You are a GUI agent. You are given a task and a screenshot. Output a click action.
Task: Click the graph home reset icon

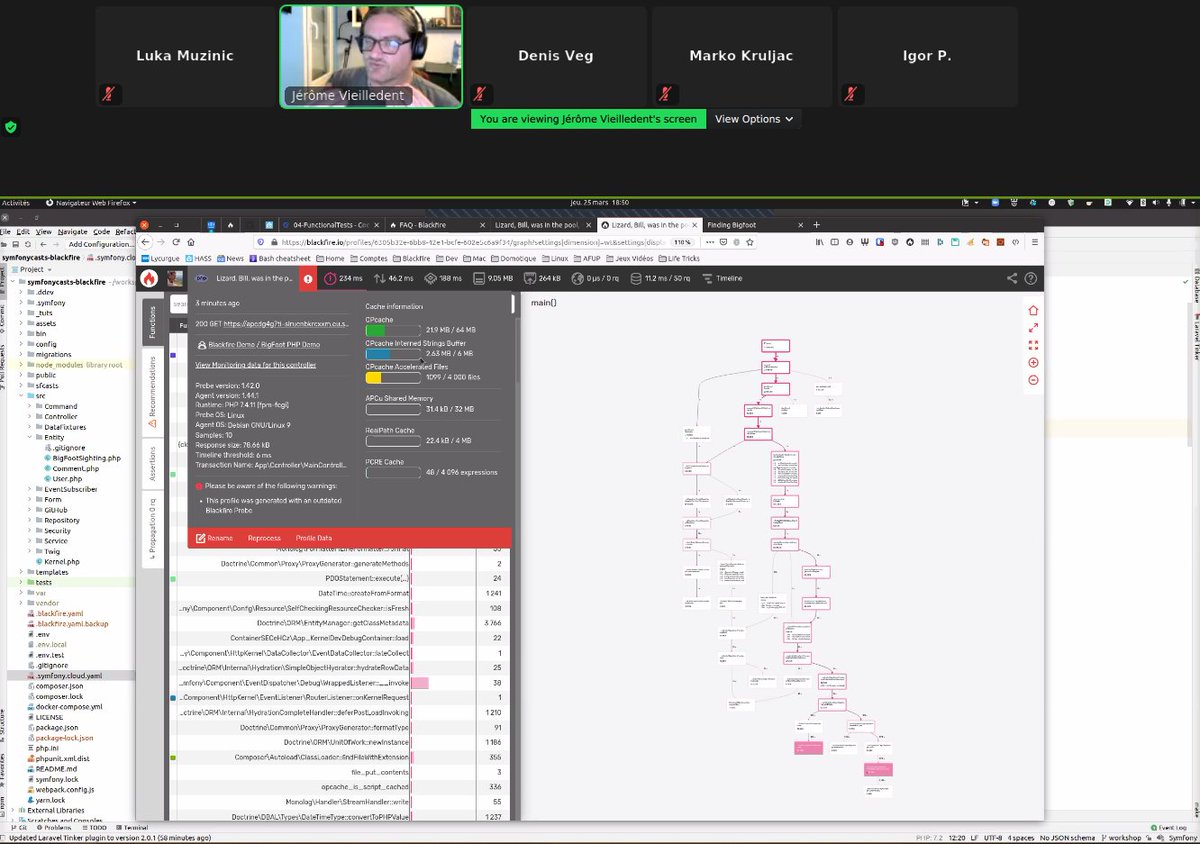pos(1033,311)
